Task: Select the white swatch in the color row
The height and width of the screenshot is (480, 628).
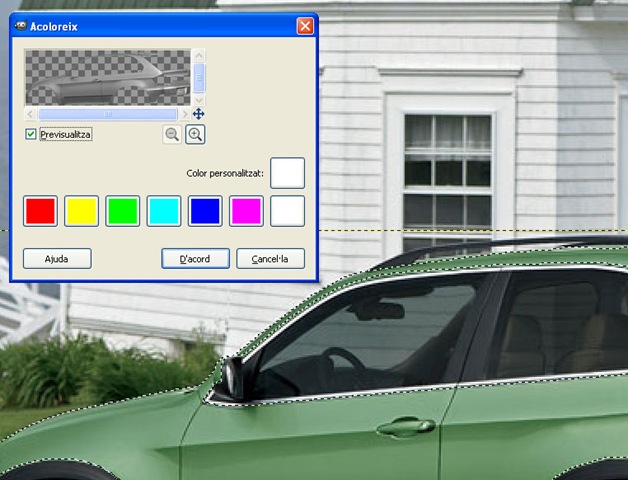Action: point(288,211)
